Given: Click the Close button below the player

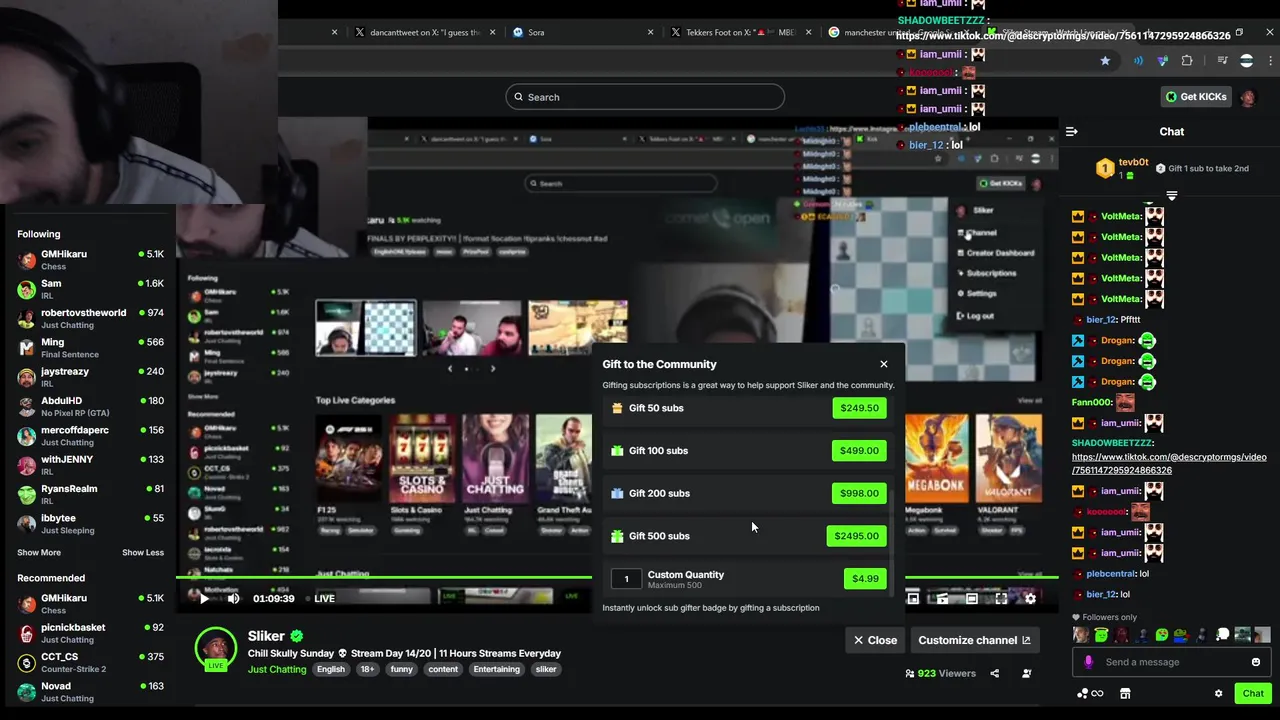Looking at the screenshot, I should click(875, 640).
